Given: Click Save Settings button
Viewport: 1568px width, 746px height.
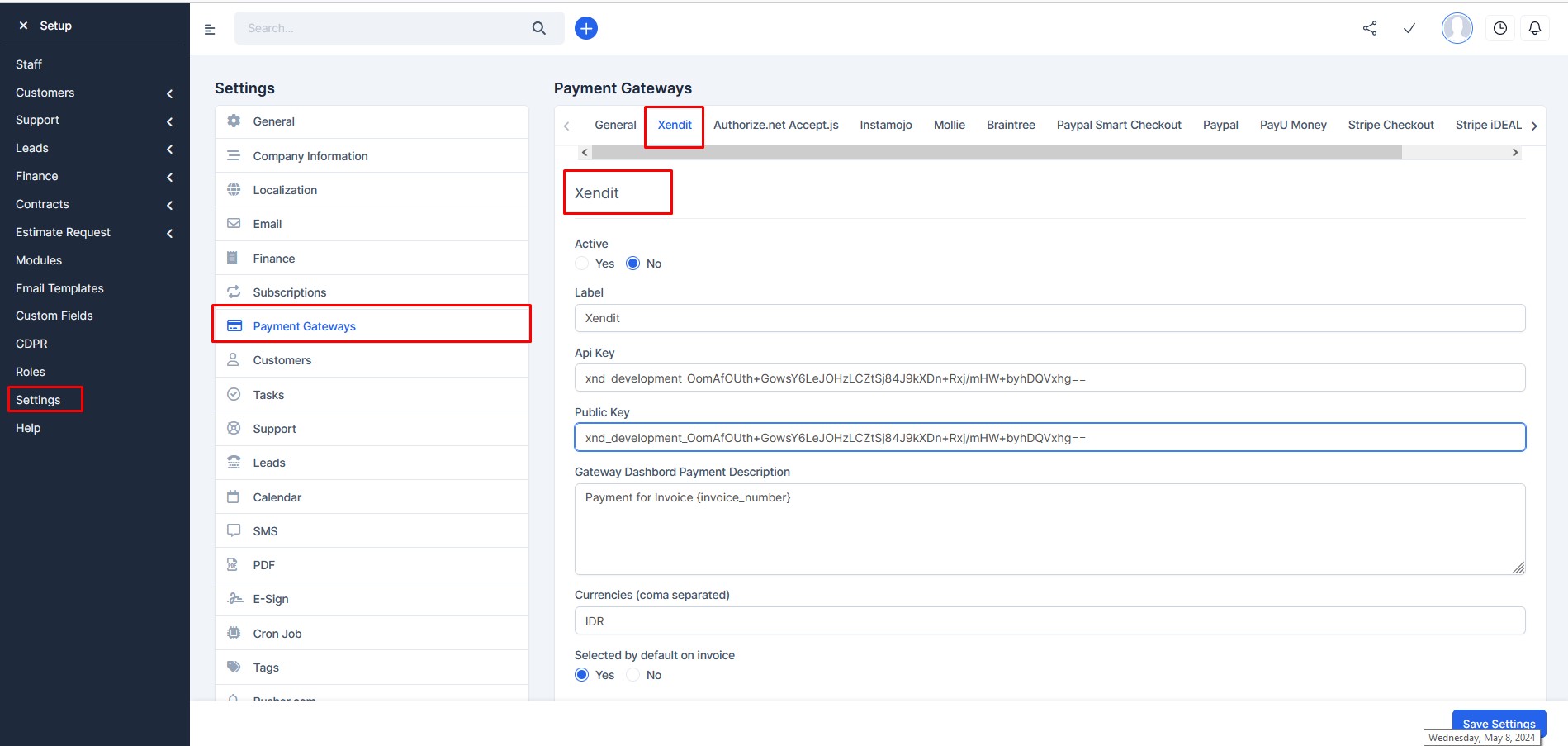Looking at the screenshot, I should (1499, 724).
